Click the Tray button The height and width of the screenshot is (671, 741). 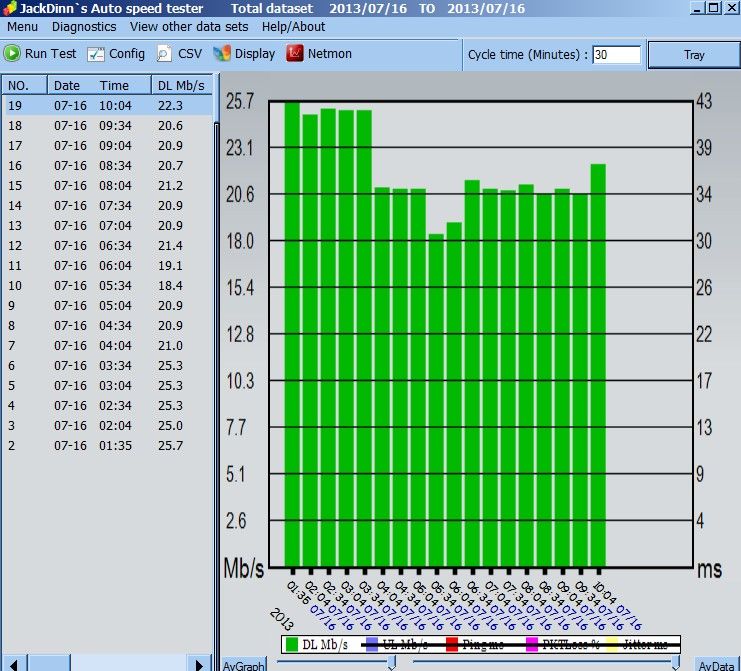pyautogui.click(x=694, y=55)
